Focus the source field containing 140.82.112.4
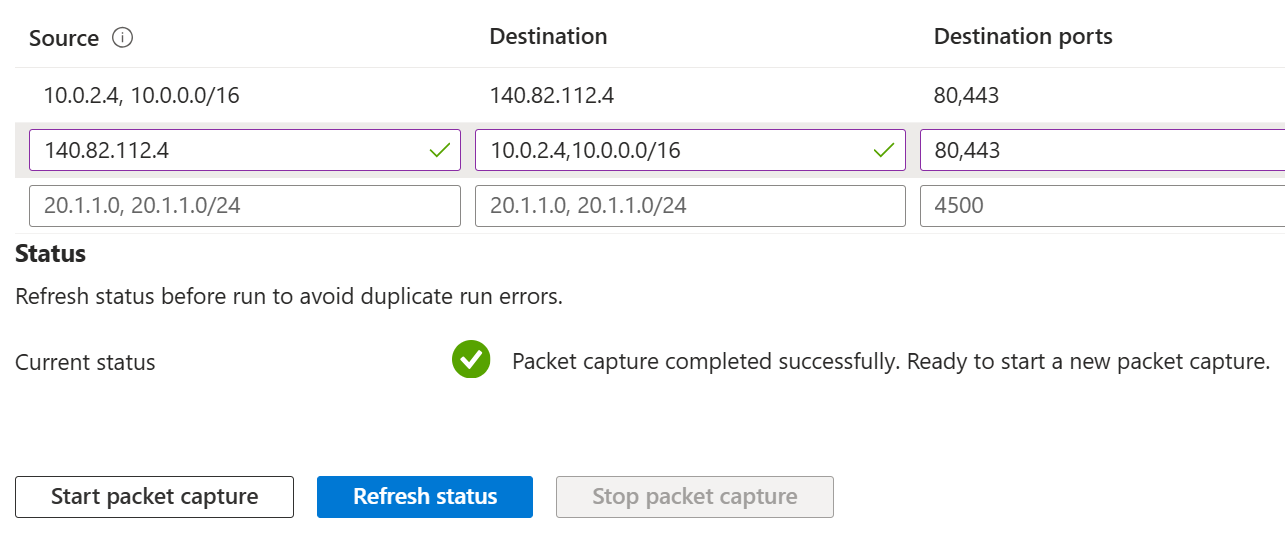1285x539 pixels. [230, 150]
